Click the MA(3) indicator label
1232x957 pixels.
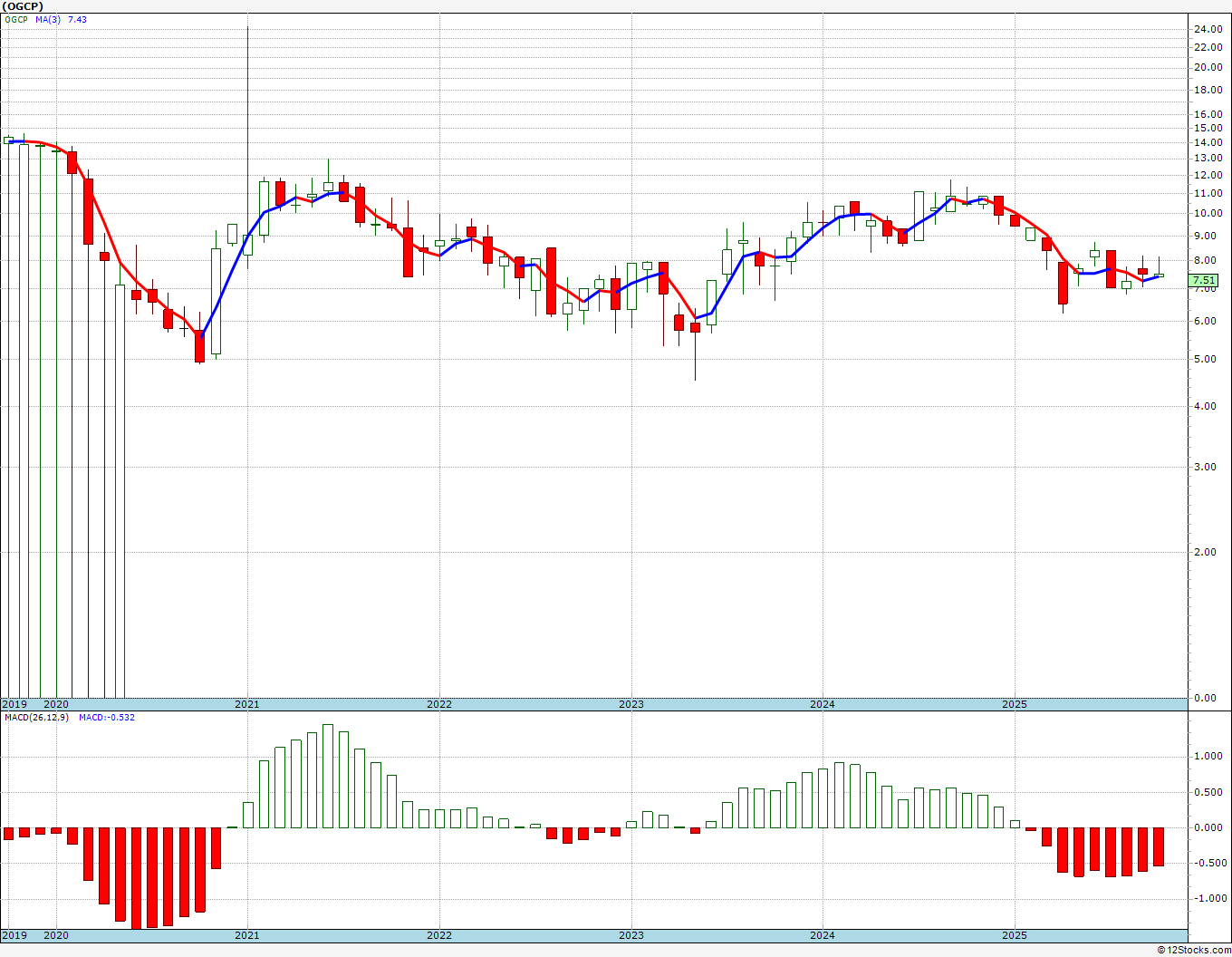(x=48, y=19)
